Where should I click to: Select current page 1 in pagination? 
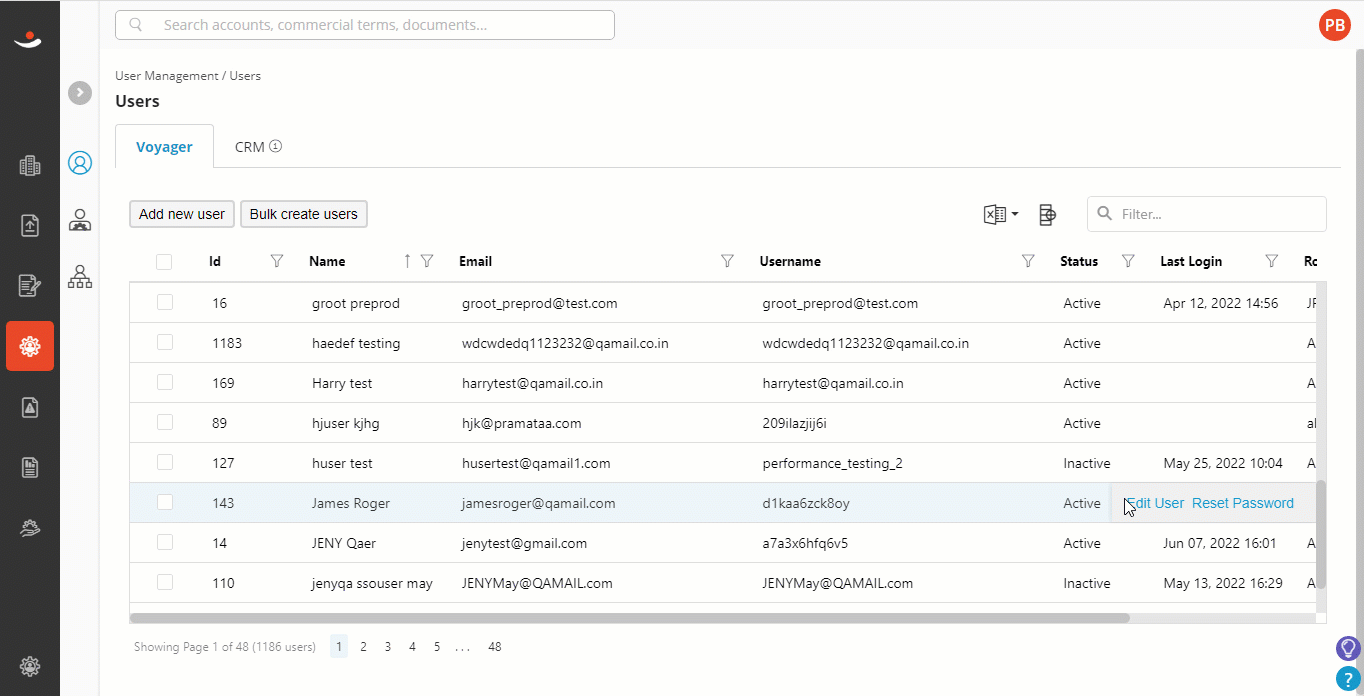pyautogui.click(x=339, y=647)
